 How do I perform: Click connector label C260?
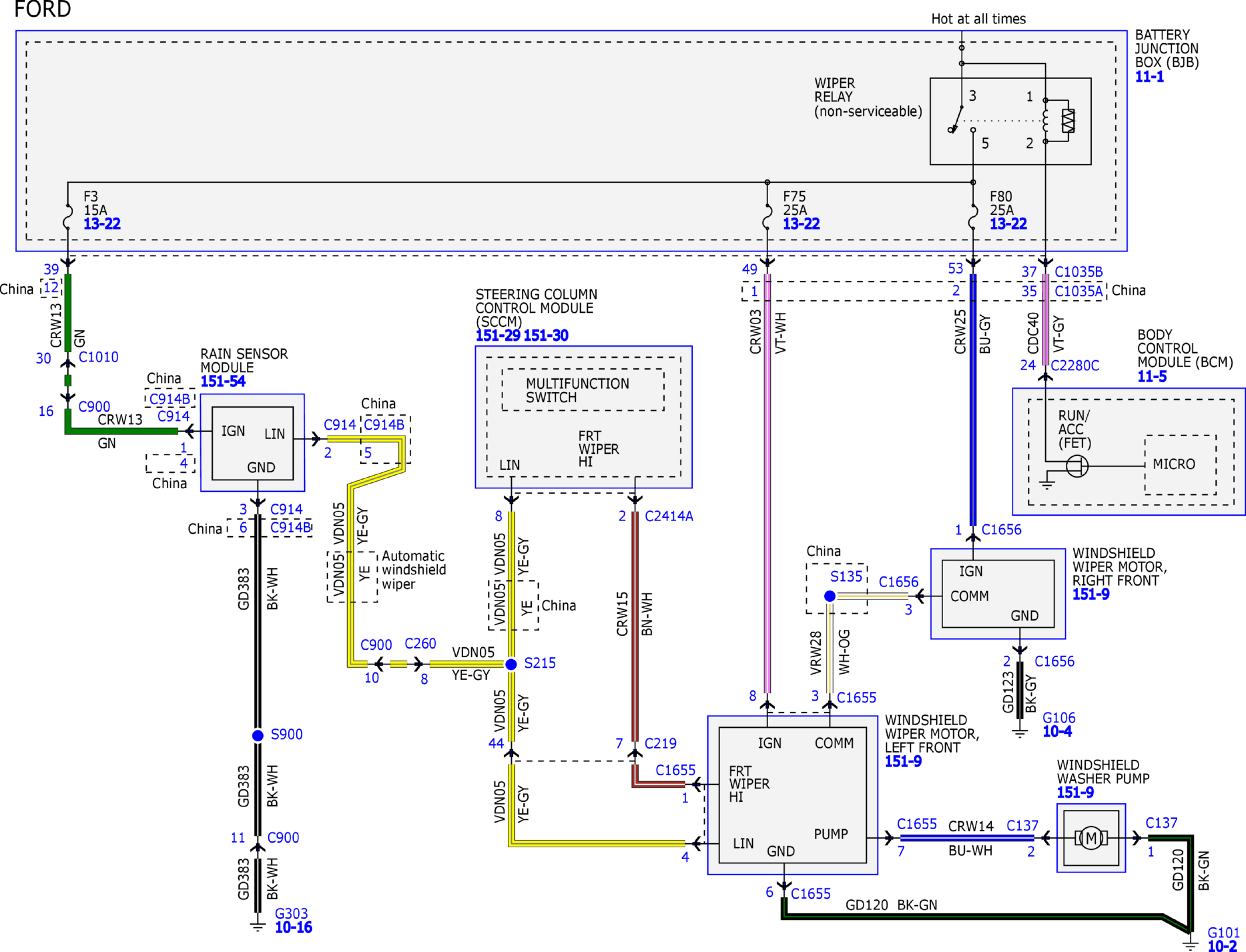420,644
